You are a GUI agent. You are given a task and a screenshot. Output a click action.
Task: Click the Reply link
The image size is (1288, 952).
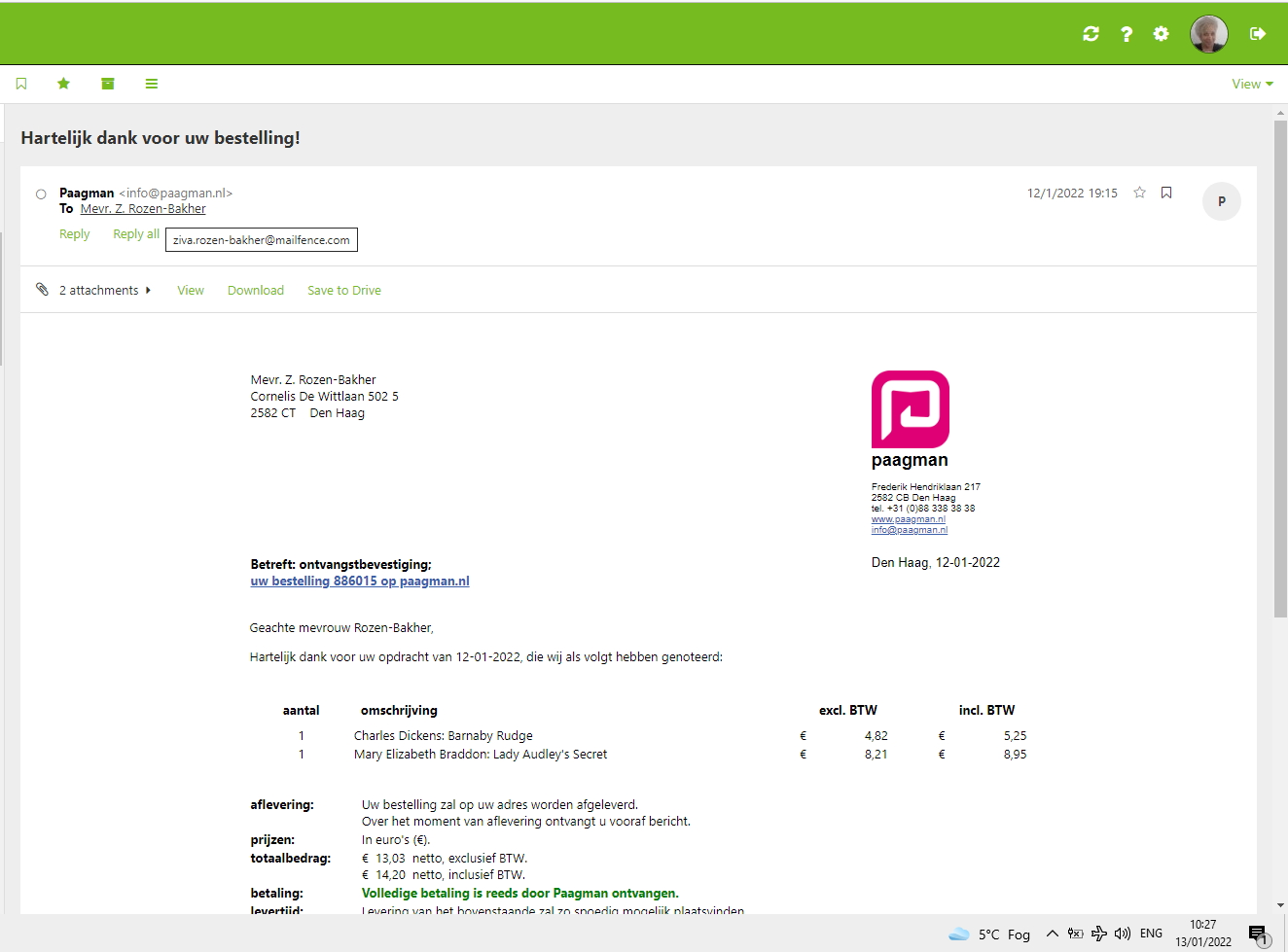(74, 234)
